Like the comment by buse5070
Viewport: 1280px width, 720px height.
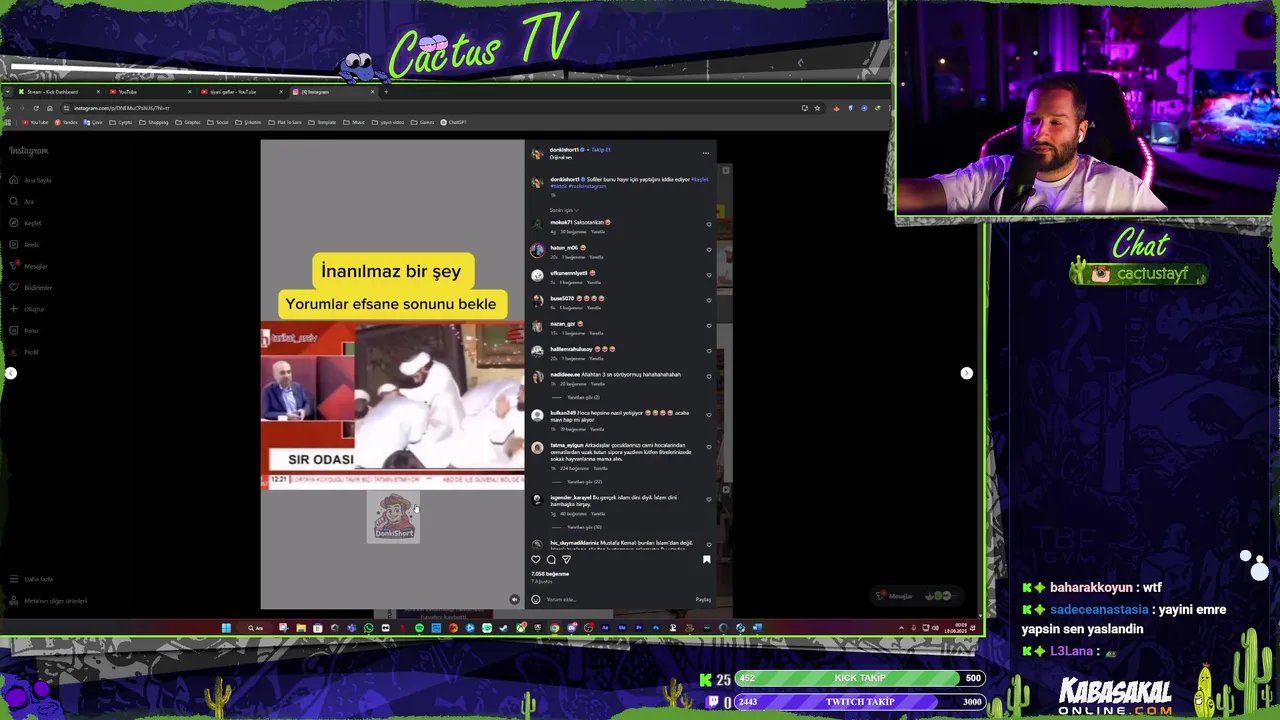(709, 300)
